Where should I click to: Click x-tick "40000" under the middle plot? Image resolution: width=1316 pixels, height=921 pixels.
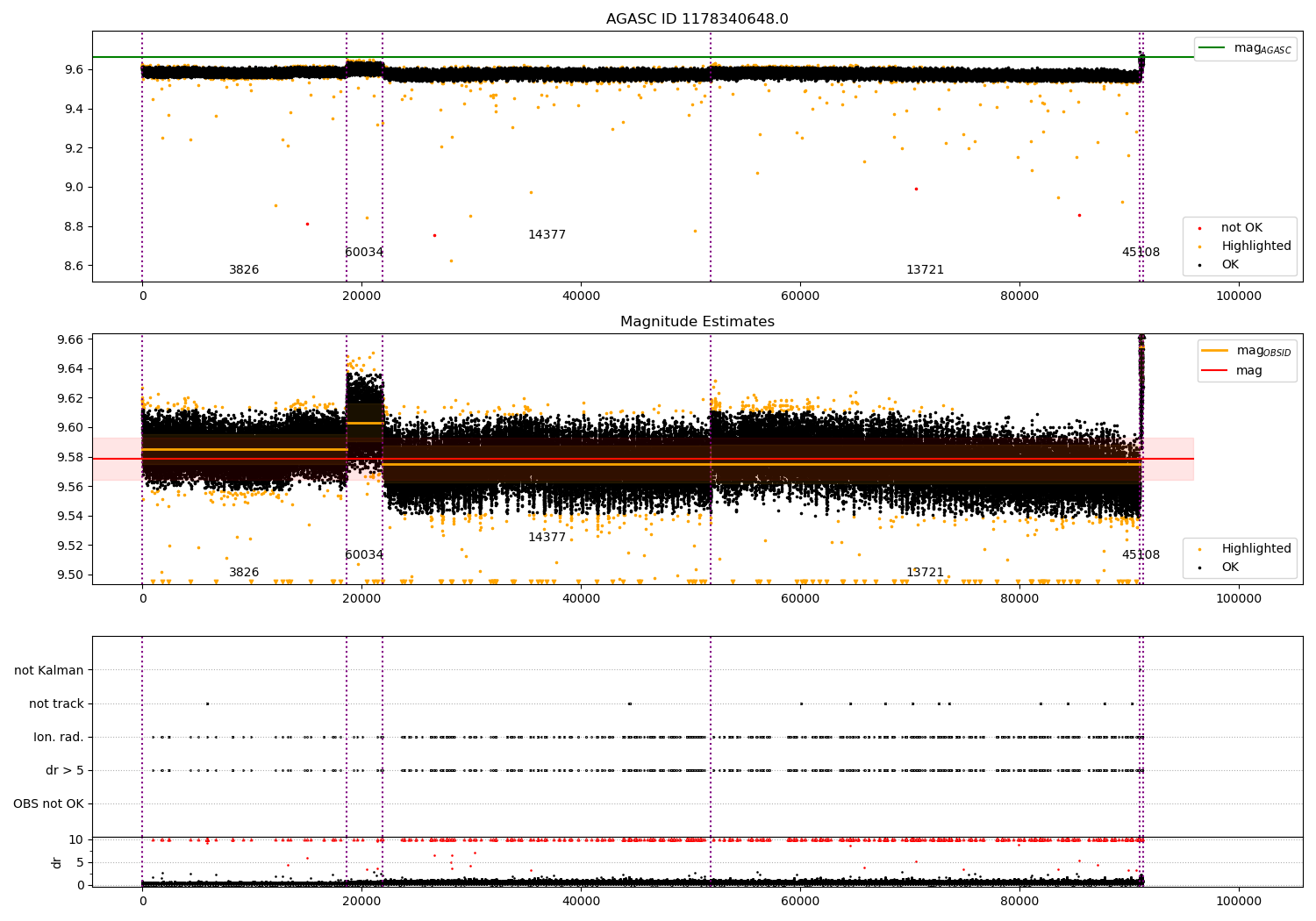point(581,599)
